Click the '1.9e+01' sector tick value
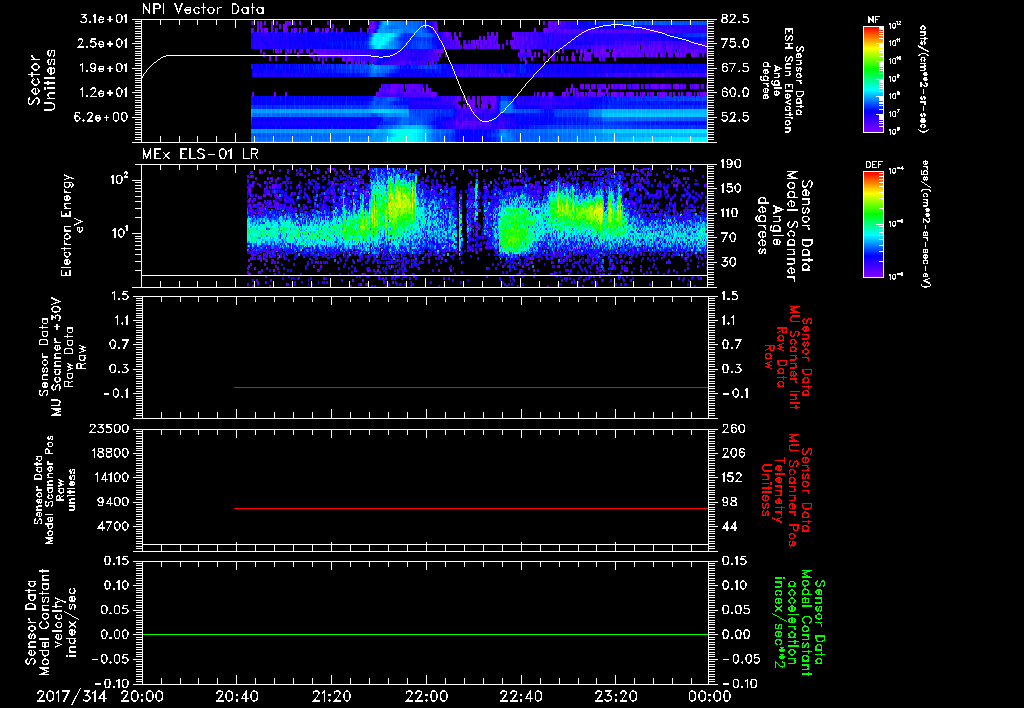This screenshot has height=708, width=1024. [104, 68]
